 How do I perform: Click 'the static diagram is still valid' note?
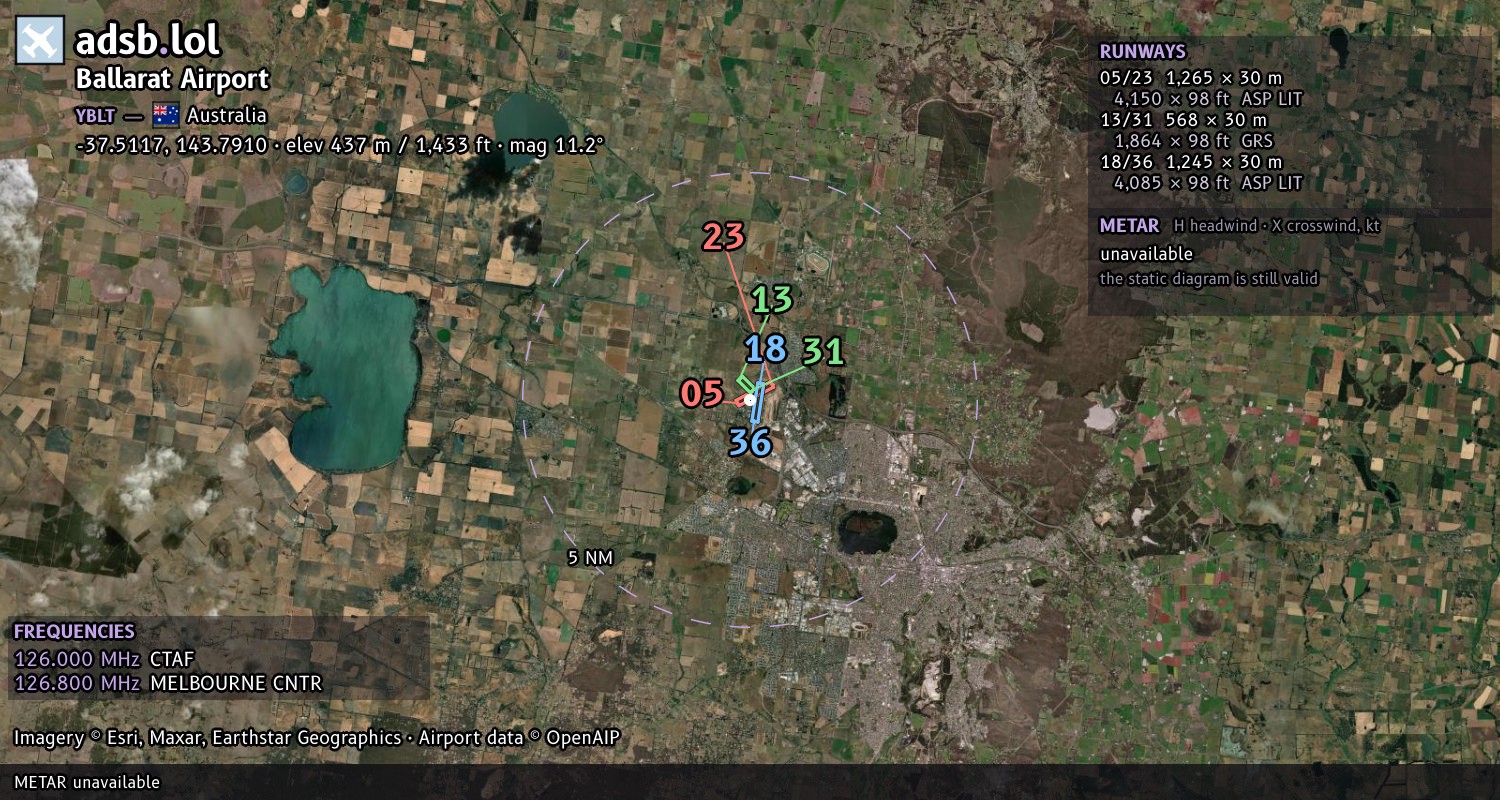(x=1209, y=279)
